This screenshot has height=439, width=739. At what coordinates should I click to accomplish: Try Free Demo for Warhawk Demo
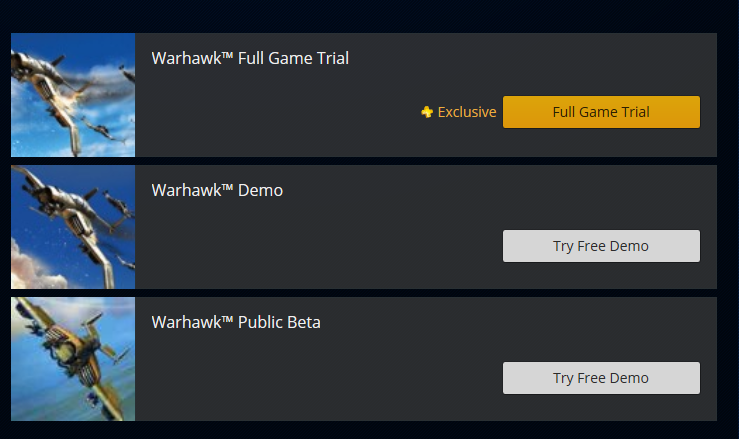[601, 246]
